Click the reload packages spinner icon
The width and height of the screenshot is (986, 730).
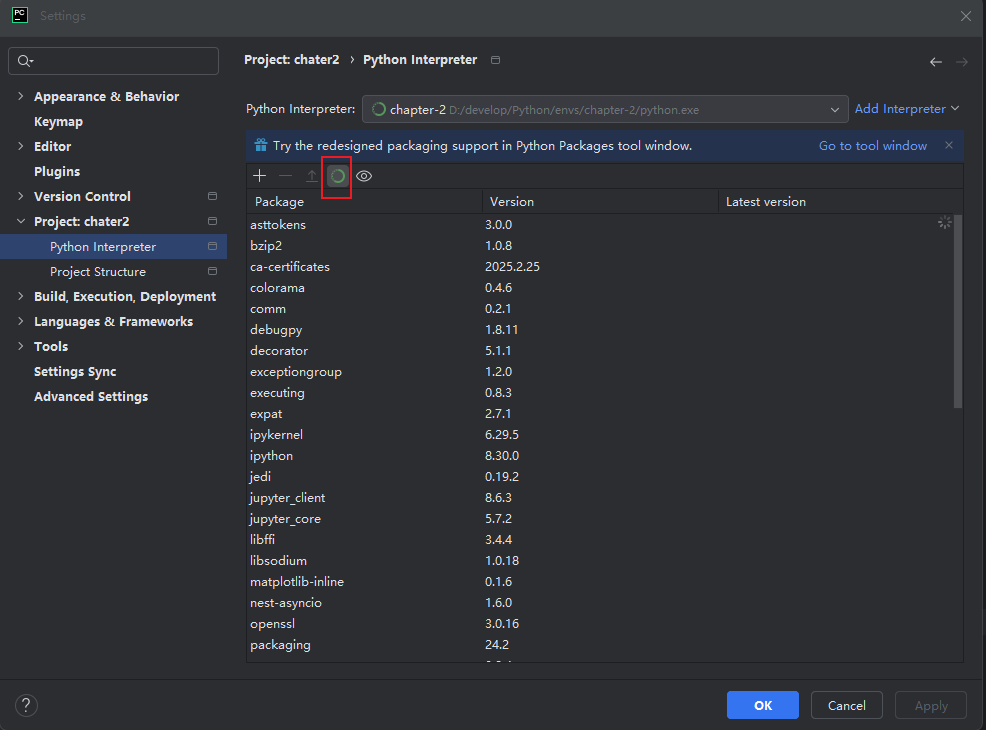coord(338,176)
